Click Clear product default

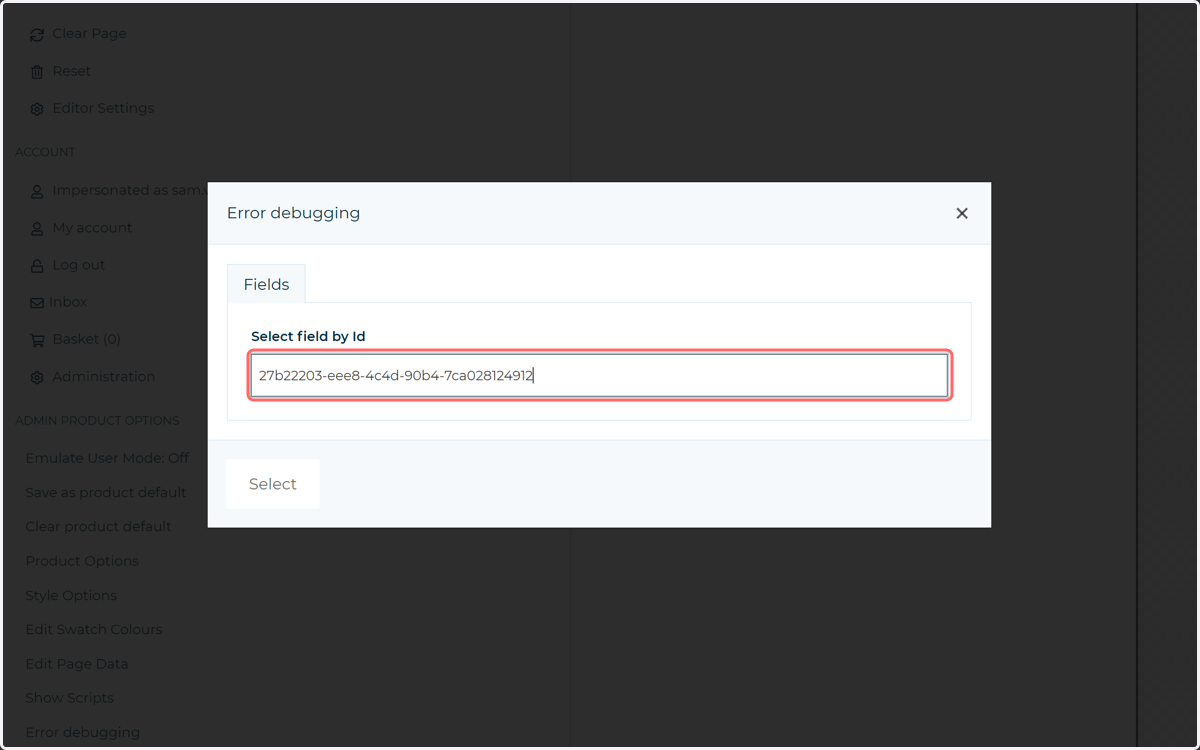click(98, 526)
